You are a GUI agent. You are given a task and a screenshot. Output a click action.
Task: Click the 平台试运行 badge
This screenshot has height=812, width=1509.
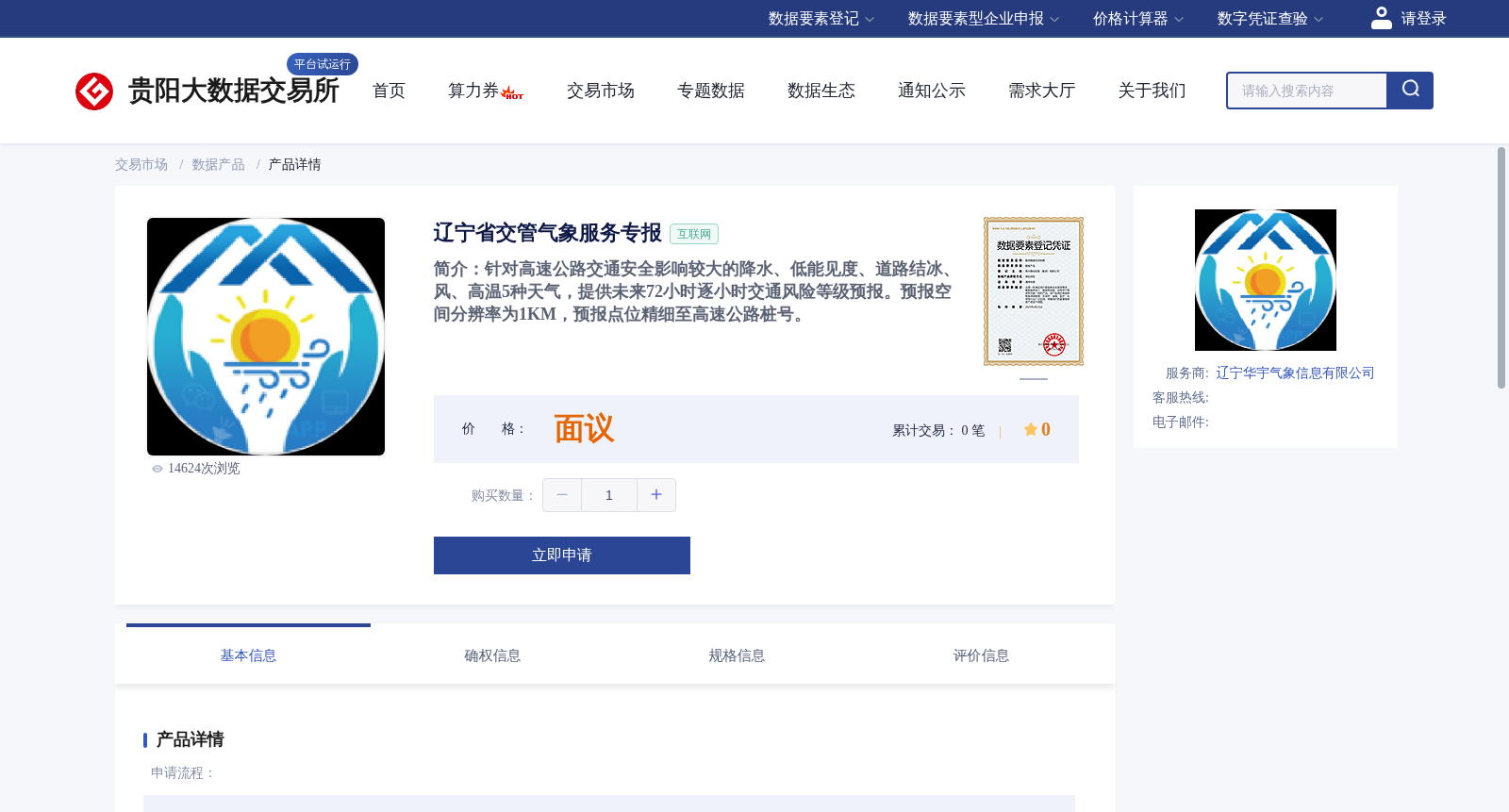point(323,64)
